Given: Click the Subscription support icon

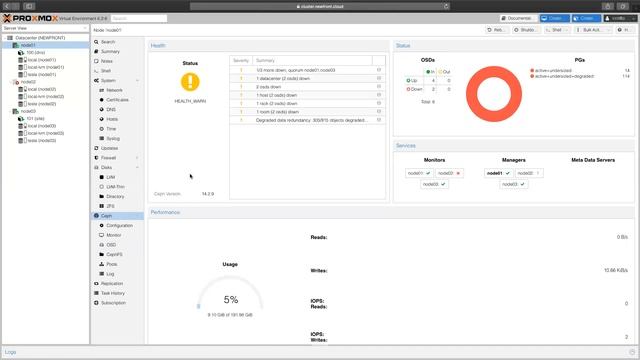Looking at the screenshot, I should [x=96, y=303].
